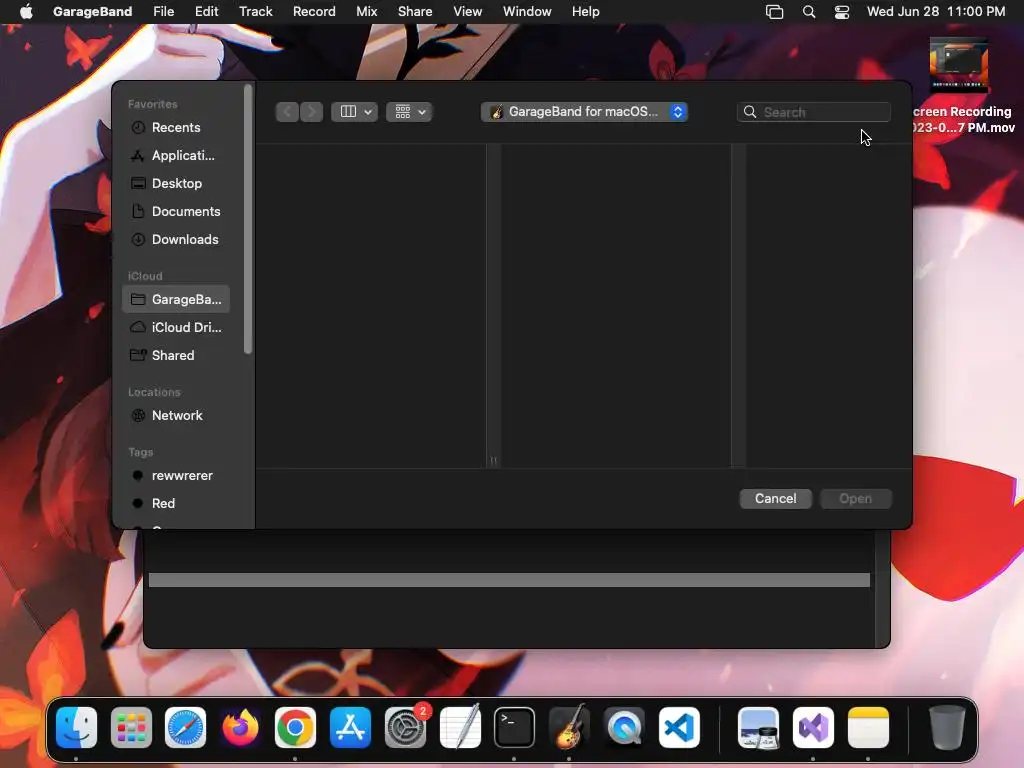Viewport: 1024px width, 768px height.
Task: Click the Stage Manager menu bar icon
Action: click(775, 12)
